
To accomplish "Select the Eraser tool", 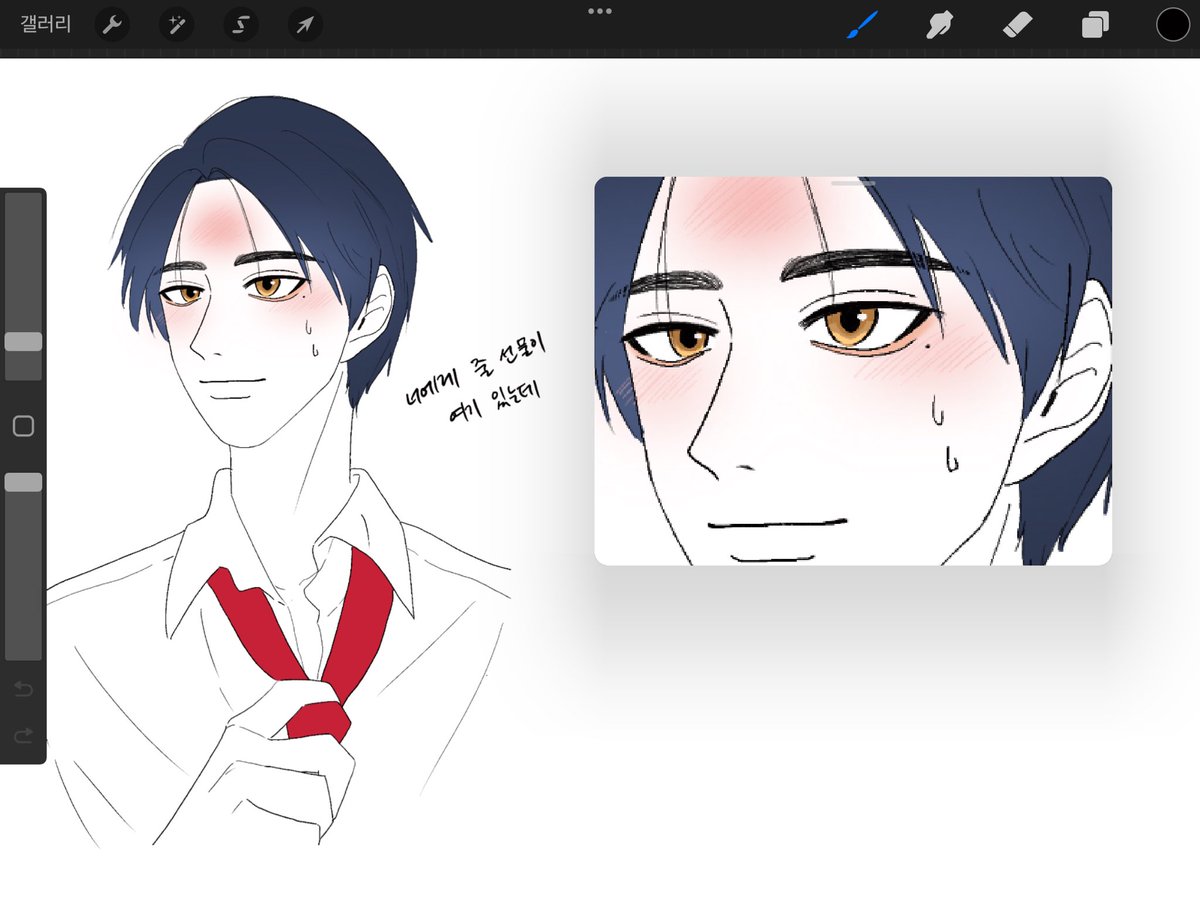I will [1017, 25].
